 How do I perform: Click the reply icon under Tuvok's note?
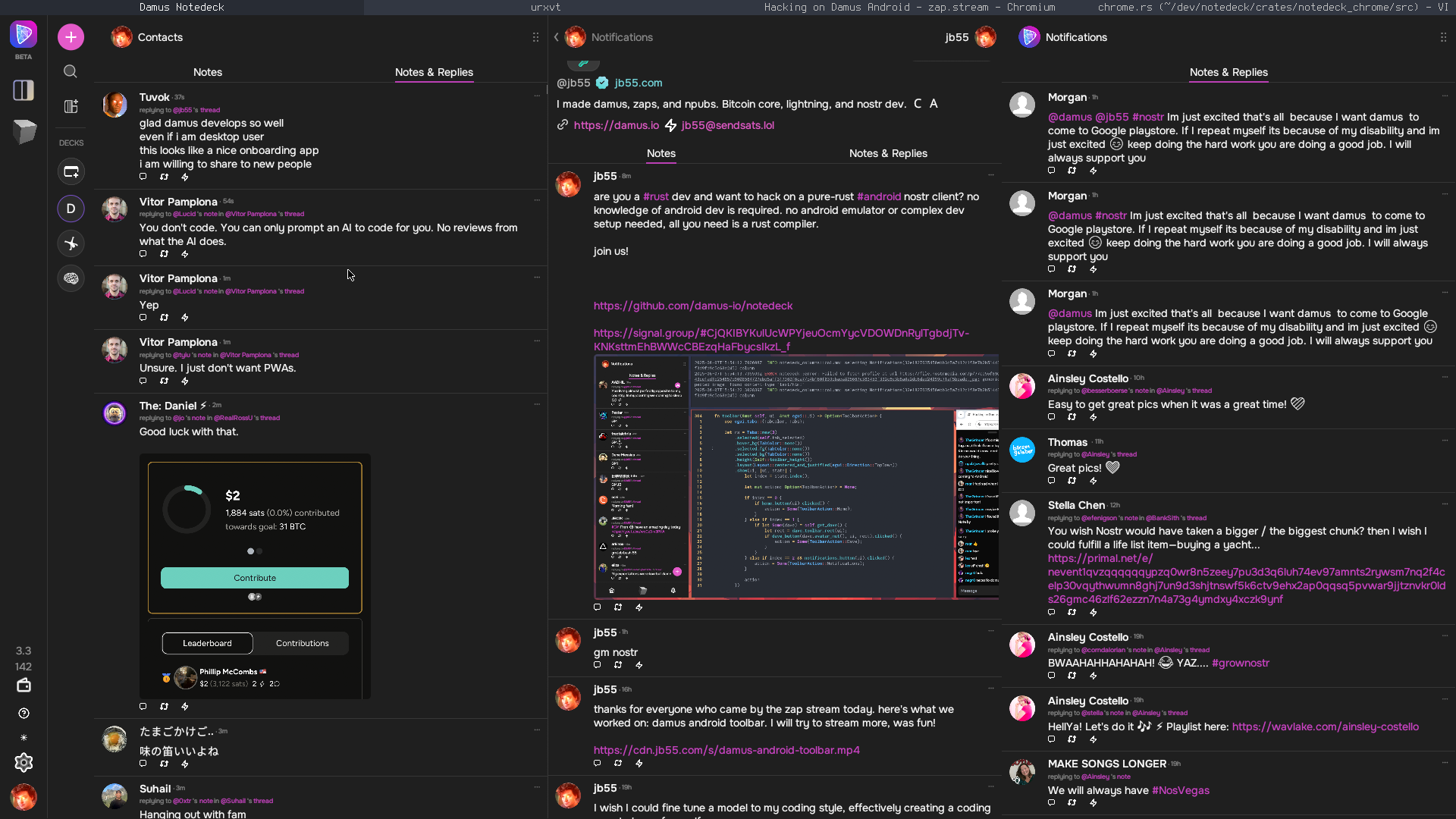(x=143, y=177)
